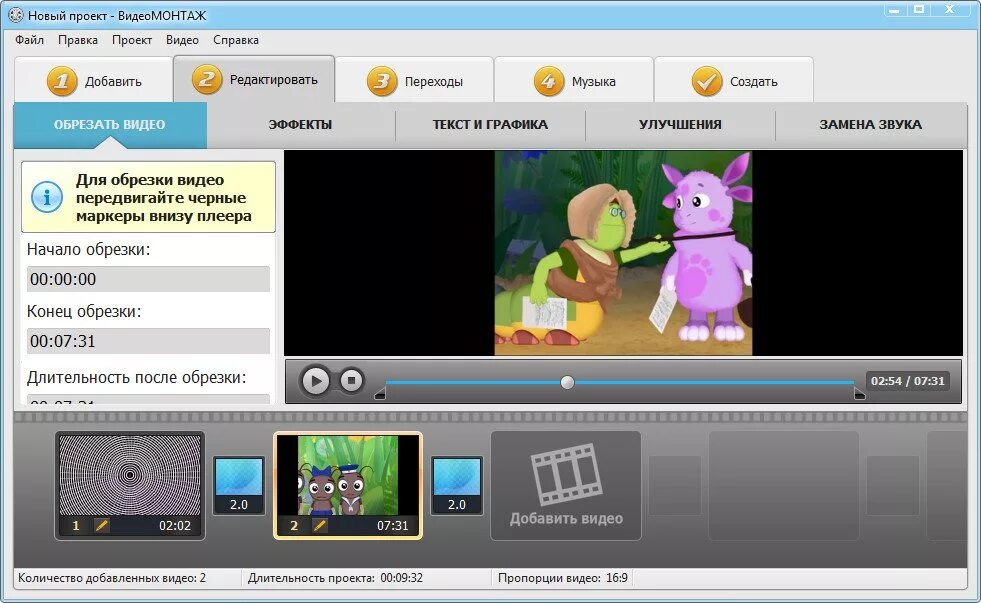Switch to step 3 Переходы tab

pyautogui.click(x=414, y=81)
